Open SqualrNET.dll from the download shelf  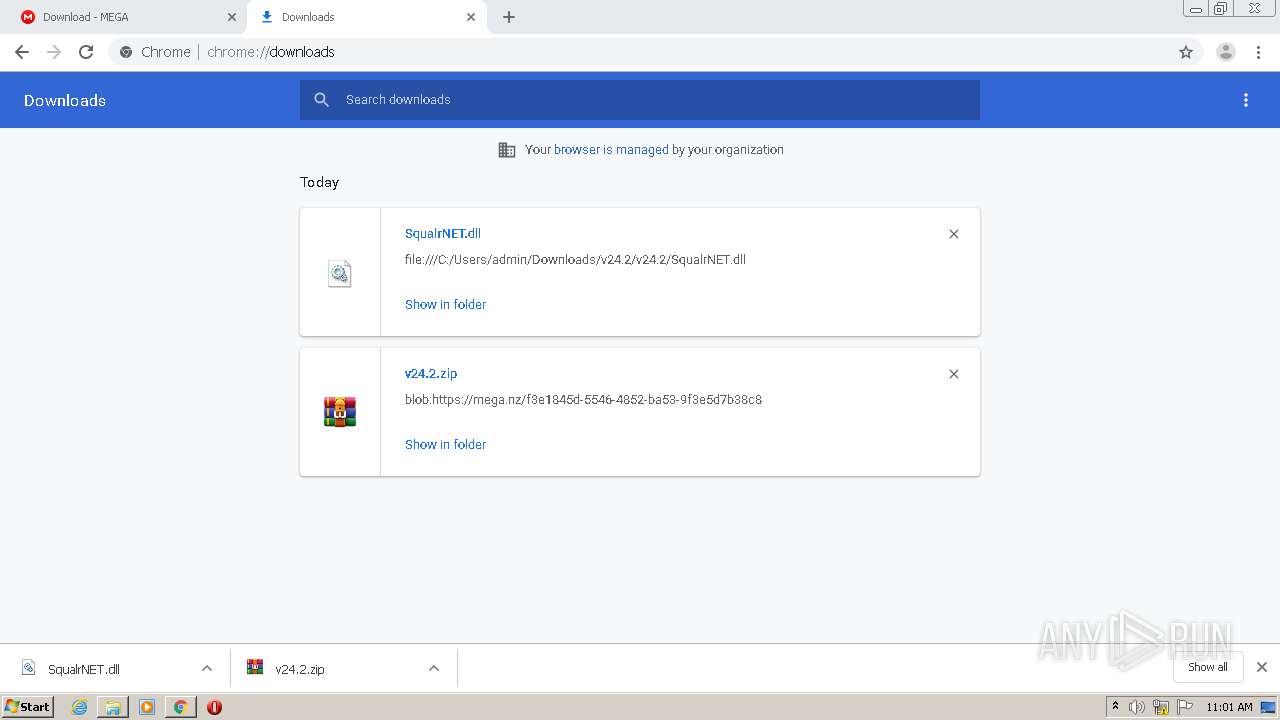84,669
